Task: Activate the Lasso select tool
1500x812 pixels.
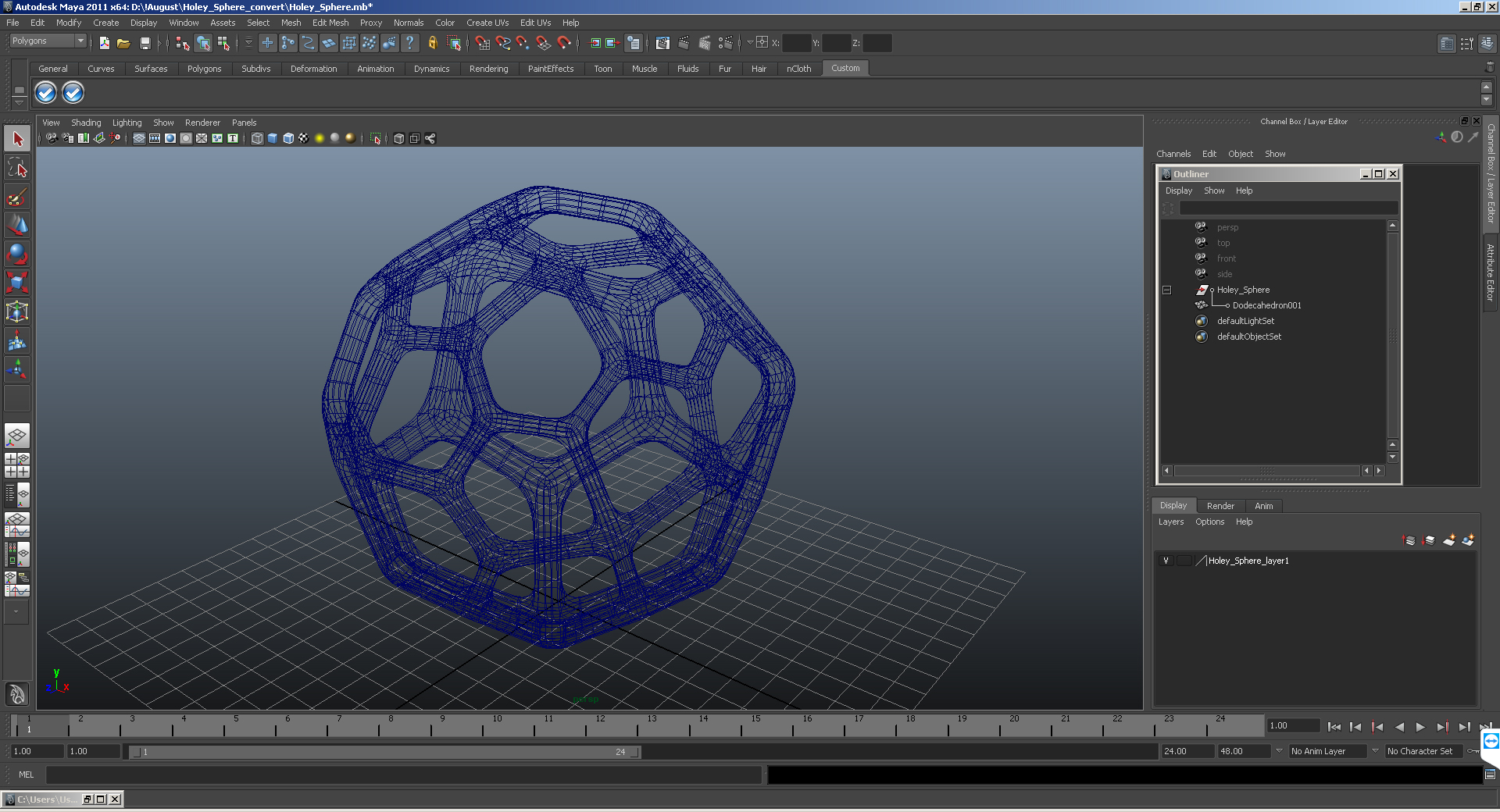Action: (x=17, y=167)
